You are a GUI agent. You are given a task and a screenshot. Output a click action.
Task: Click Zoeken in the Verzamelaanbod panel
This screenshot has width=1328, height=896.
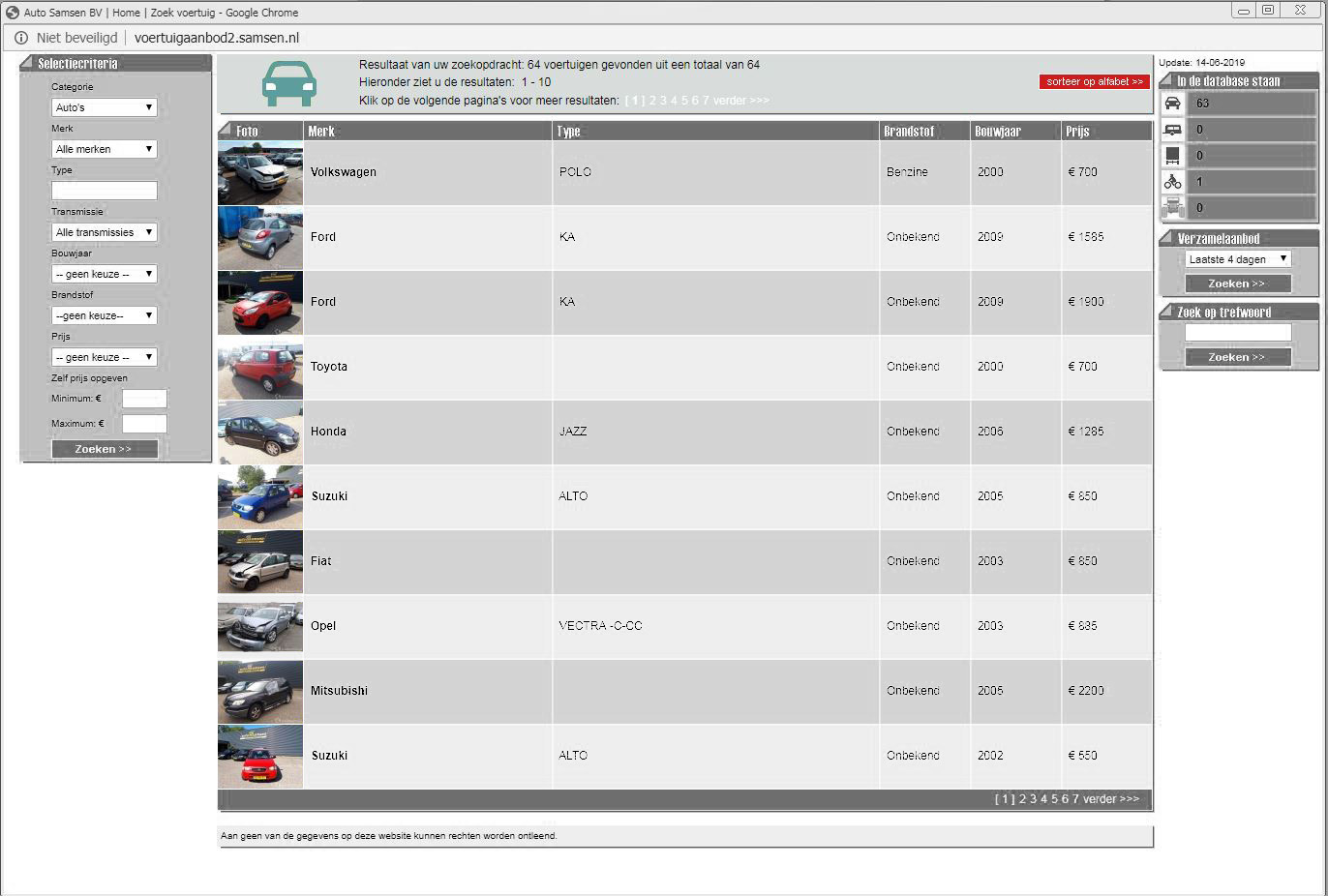(x=1238, y=284)
